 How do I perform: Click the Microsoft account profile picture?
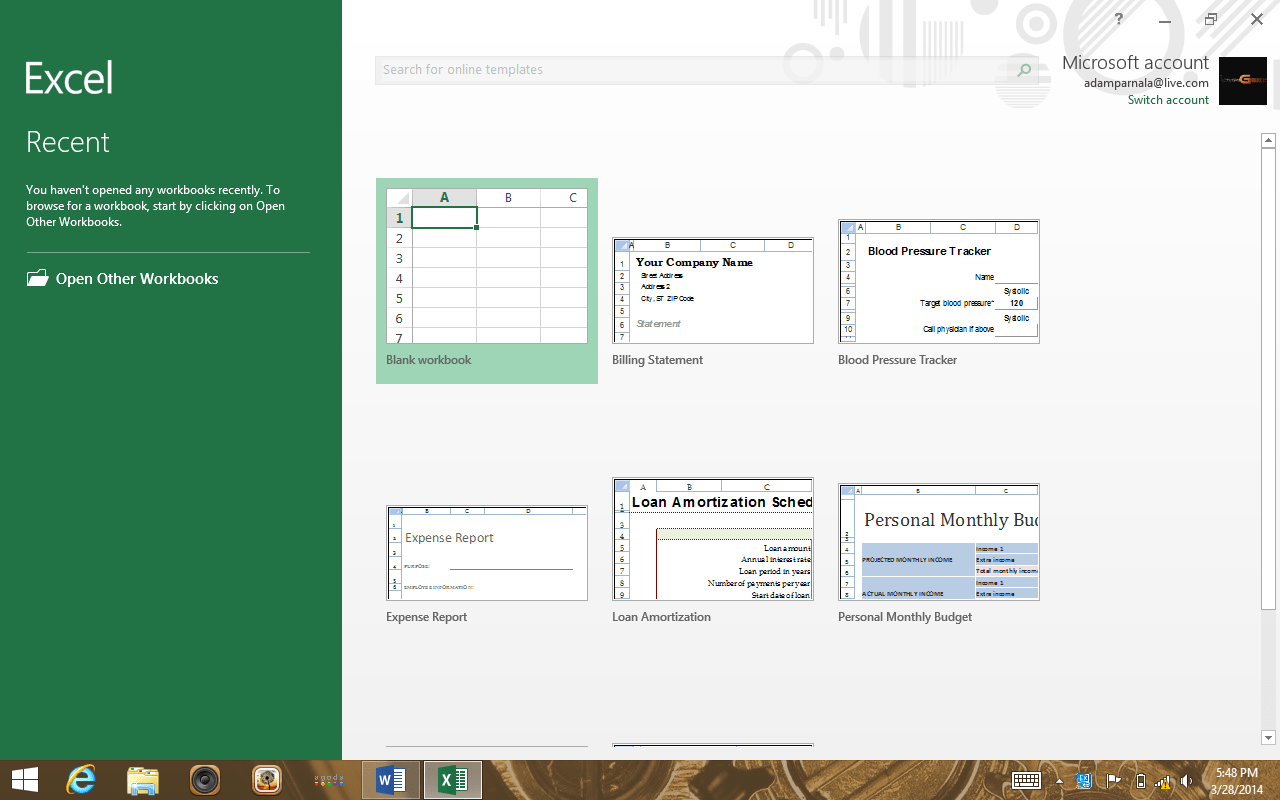tap(1243, 81)
